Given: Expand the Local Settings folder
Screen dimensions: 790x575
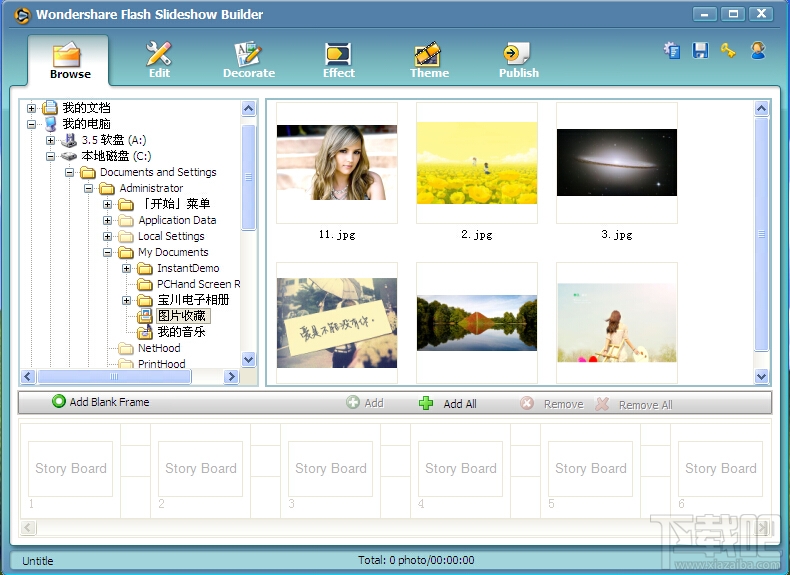Looking at the screenshot, I should (x=107, y=236).
